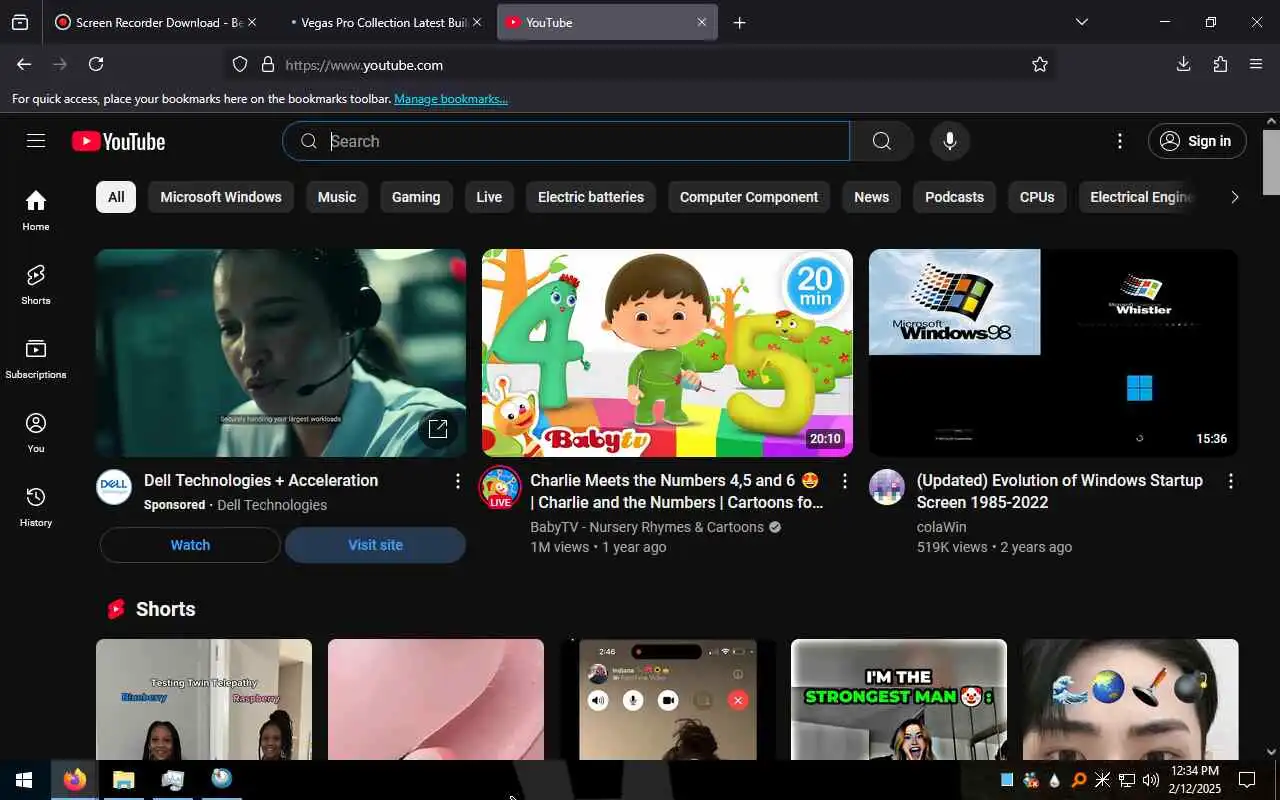Open the Manage bookmarks link
The height and width of the screenshot is (800, 1280).
pyautogui.click(x=451, y=99)
